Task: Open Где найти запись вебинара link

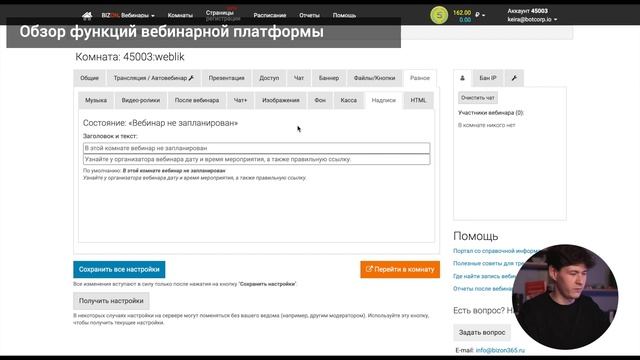Action: point(485,276)
